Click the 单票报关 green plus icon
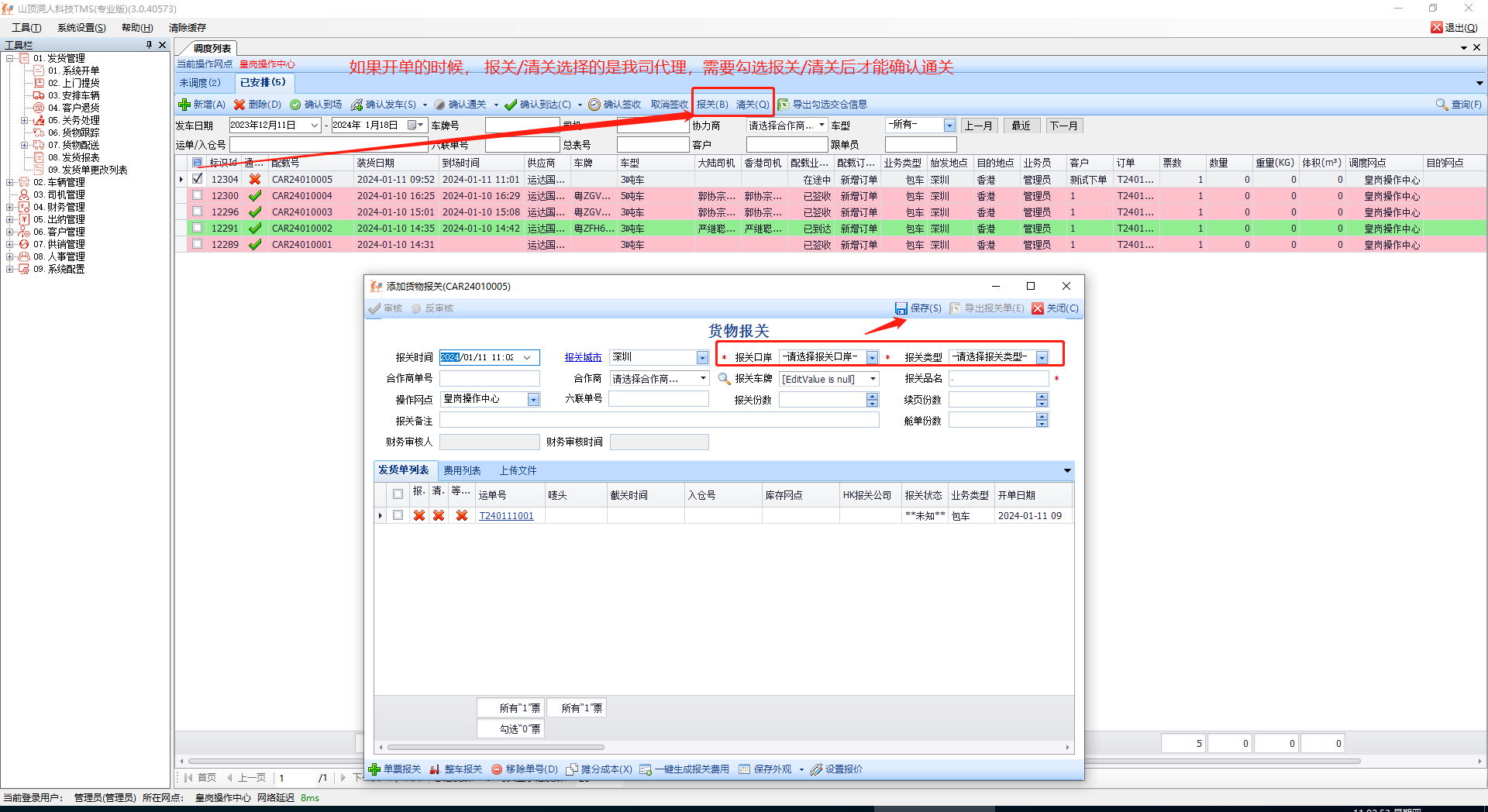Viewport: 1488px width, 812px height. [x=374, y=769]
